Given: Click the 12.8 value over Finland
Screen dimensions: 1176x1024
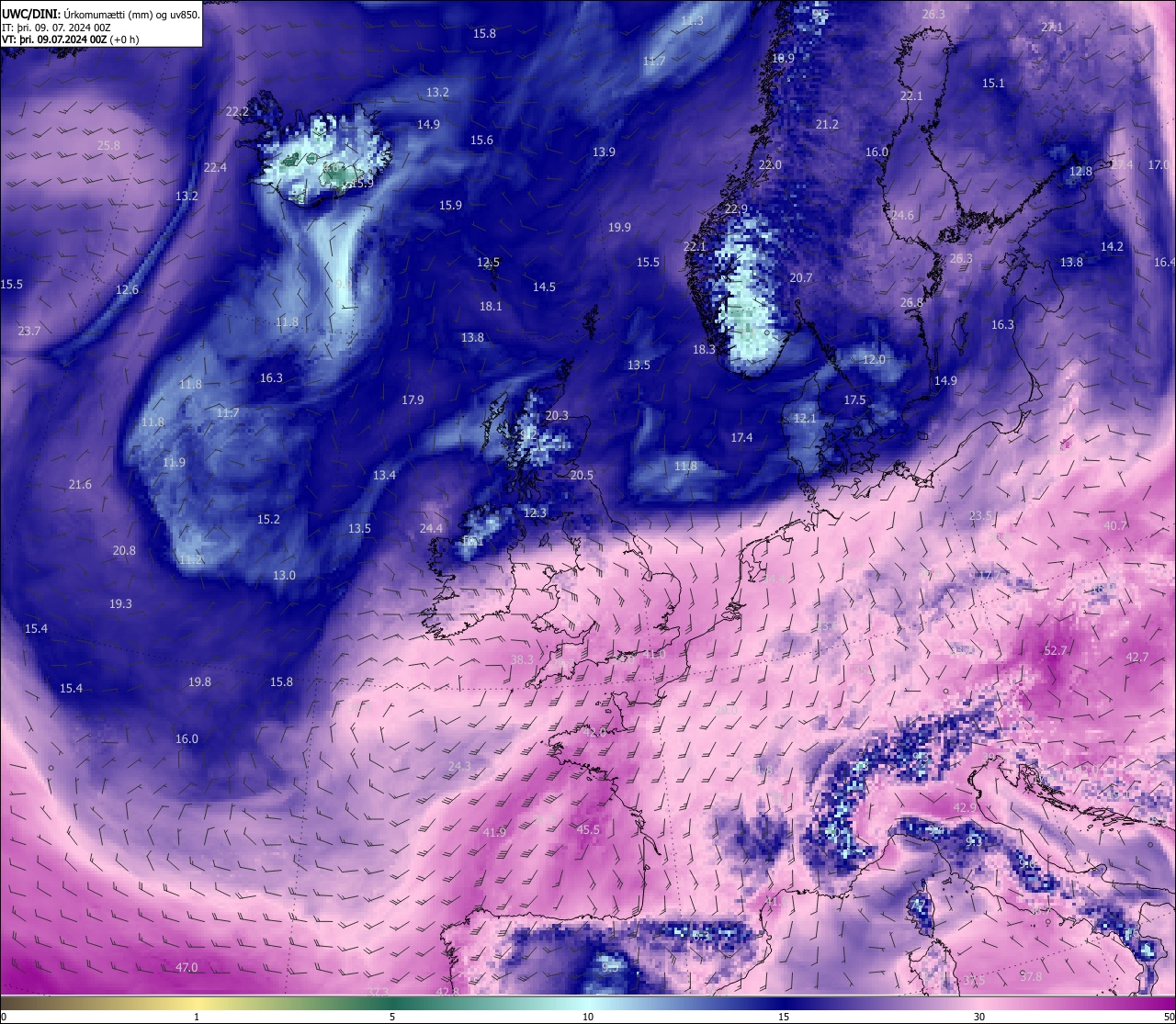Looking at the screenshot, I should [x=1080, y=172].
